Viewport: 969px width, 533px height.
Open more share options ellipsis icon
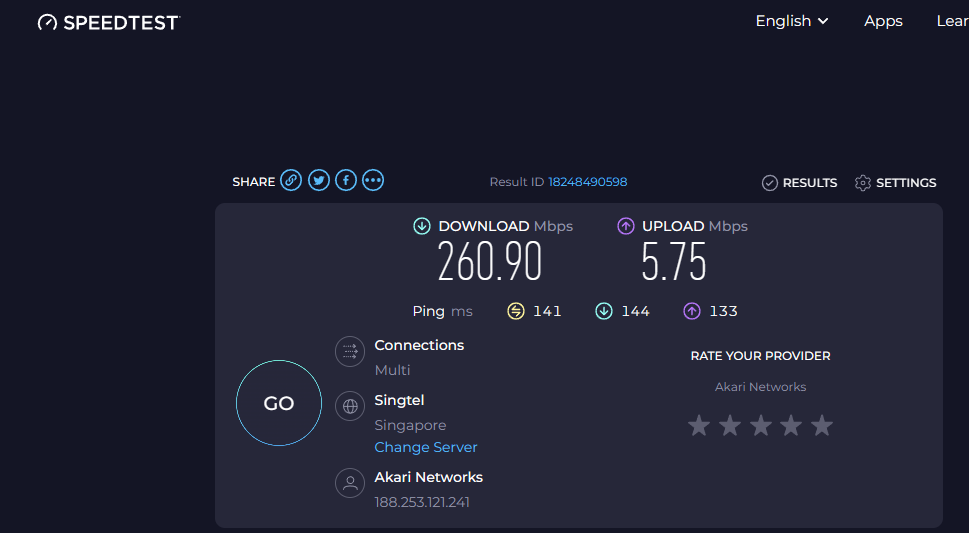point(373,181)
